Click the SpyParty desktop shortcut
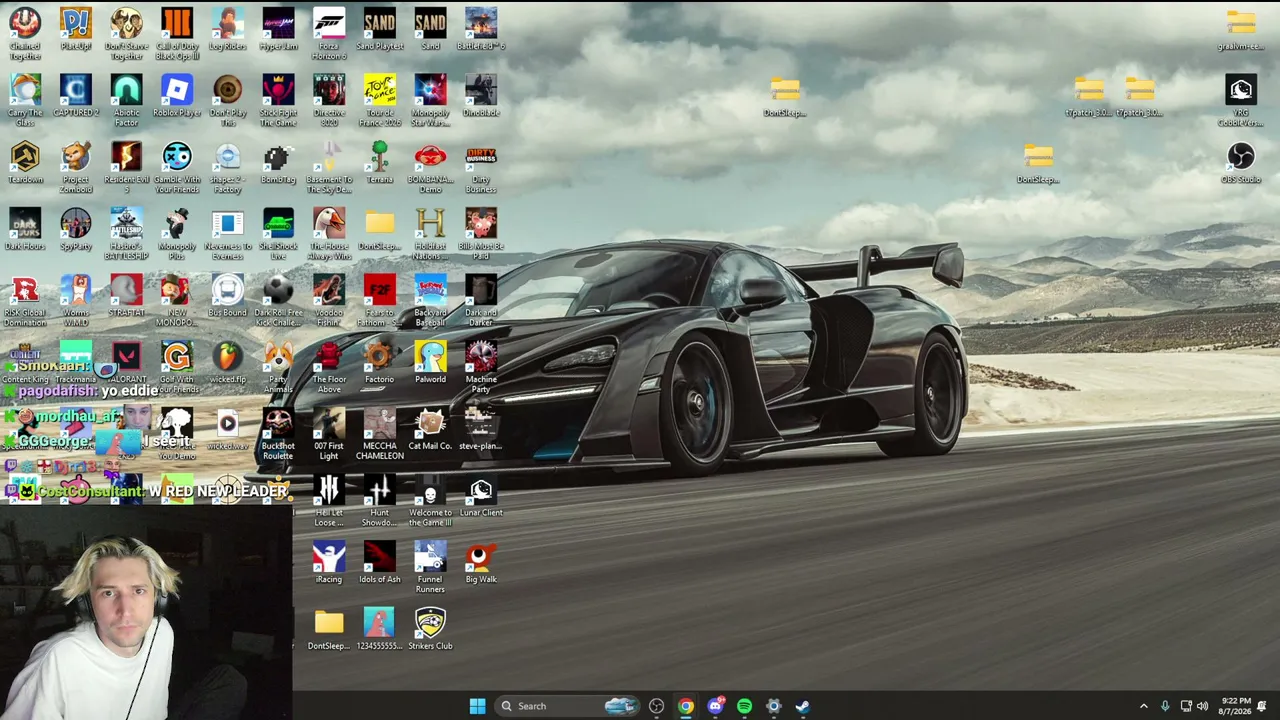 (x=76, y=230)
